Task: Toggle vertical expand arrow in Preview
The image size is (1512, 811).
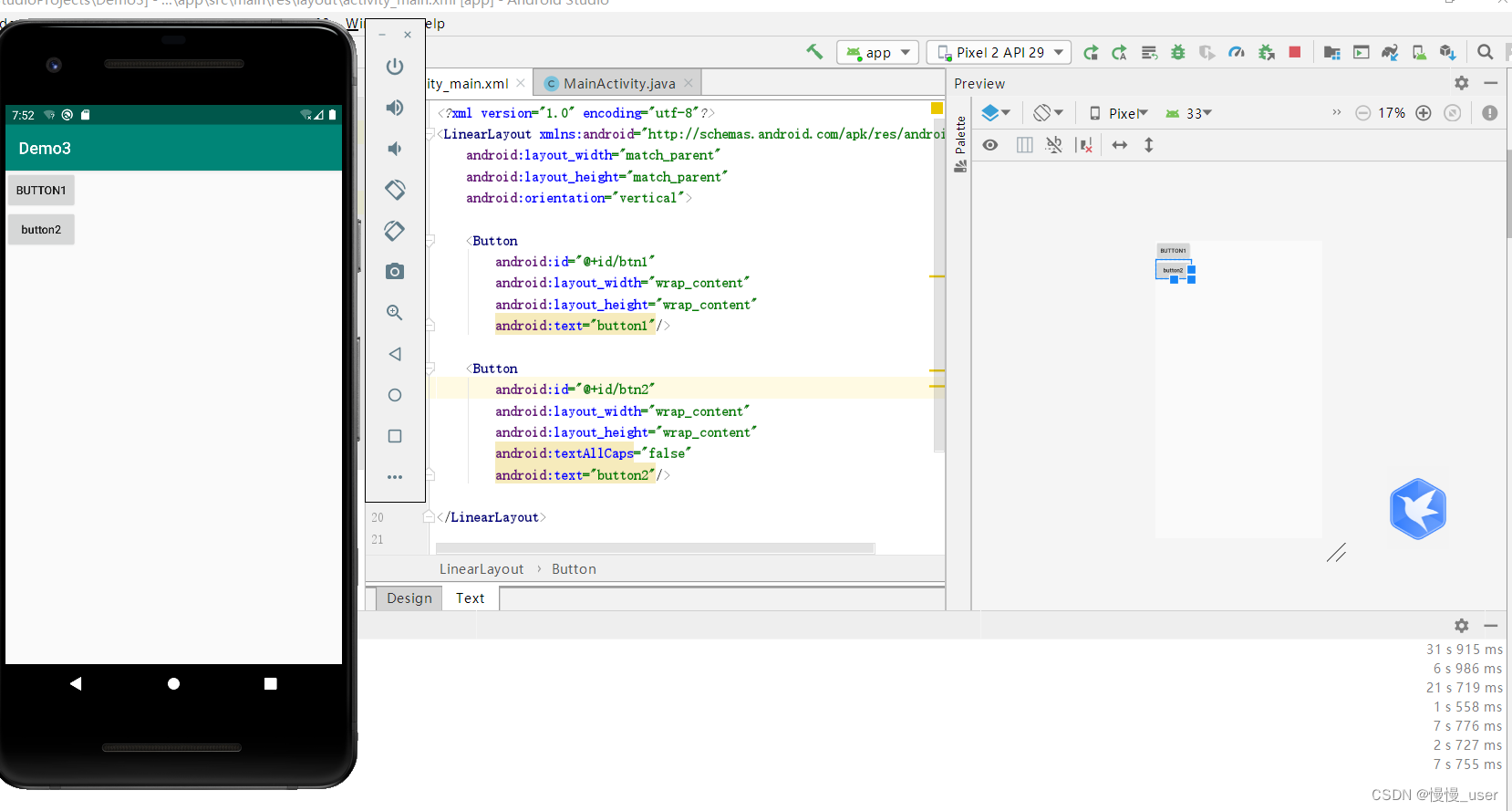Action: click(1149, 145)
